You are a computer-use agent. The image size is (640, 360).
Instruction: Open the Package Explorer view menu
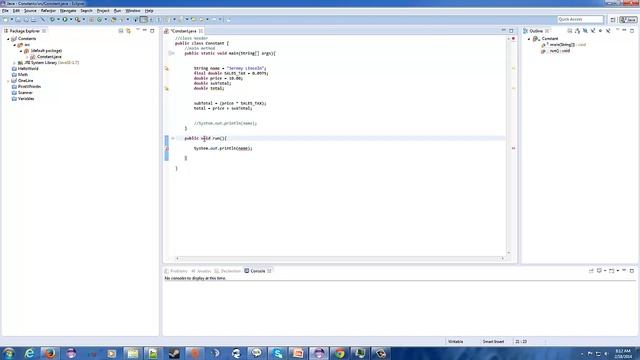(138, 30)
